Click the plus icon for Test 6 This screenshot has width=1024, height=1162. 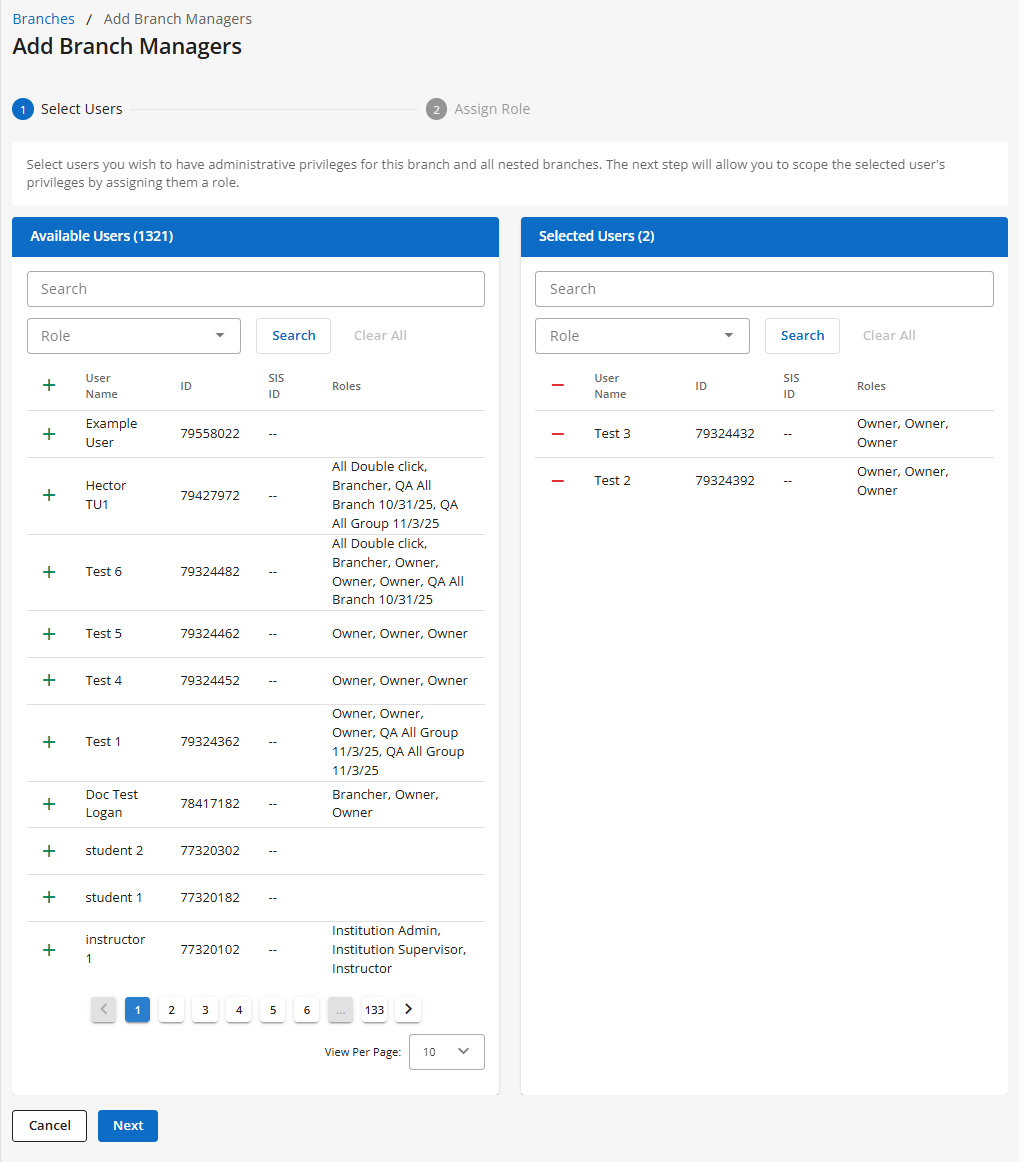click(49, 572)
